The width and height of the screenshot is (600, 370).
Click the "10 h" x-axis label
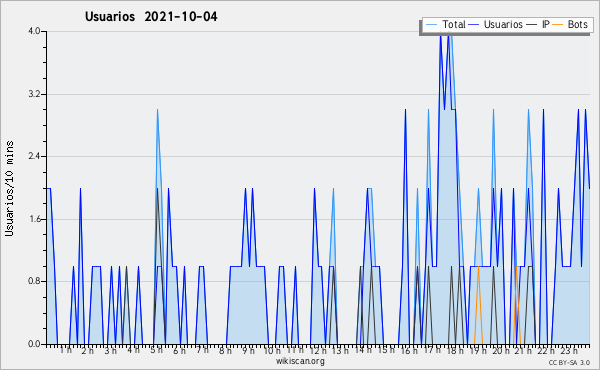coord(272,351)
